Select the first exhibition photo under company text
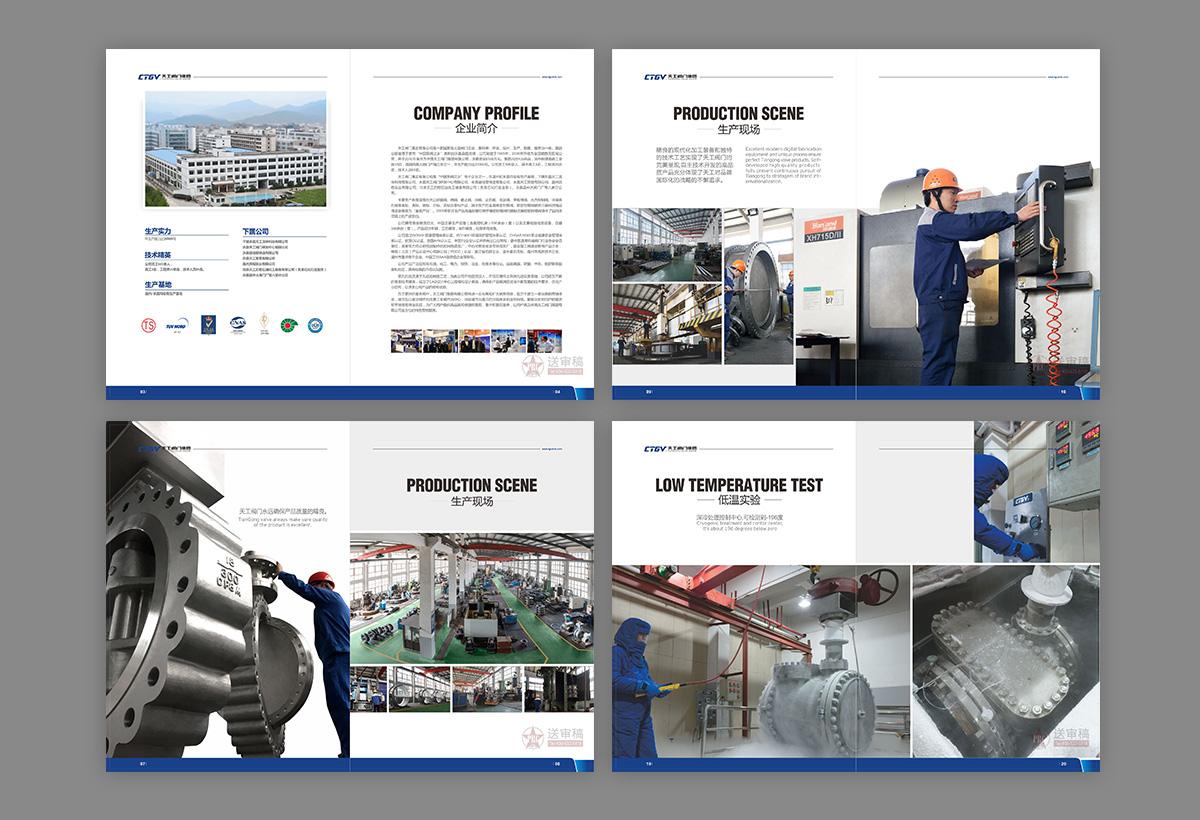The image size is (1200, 820). [x=406, y=341]
